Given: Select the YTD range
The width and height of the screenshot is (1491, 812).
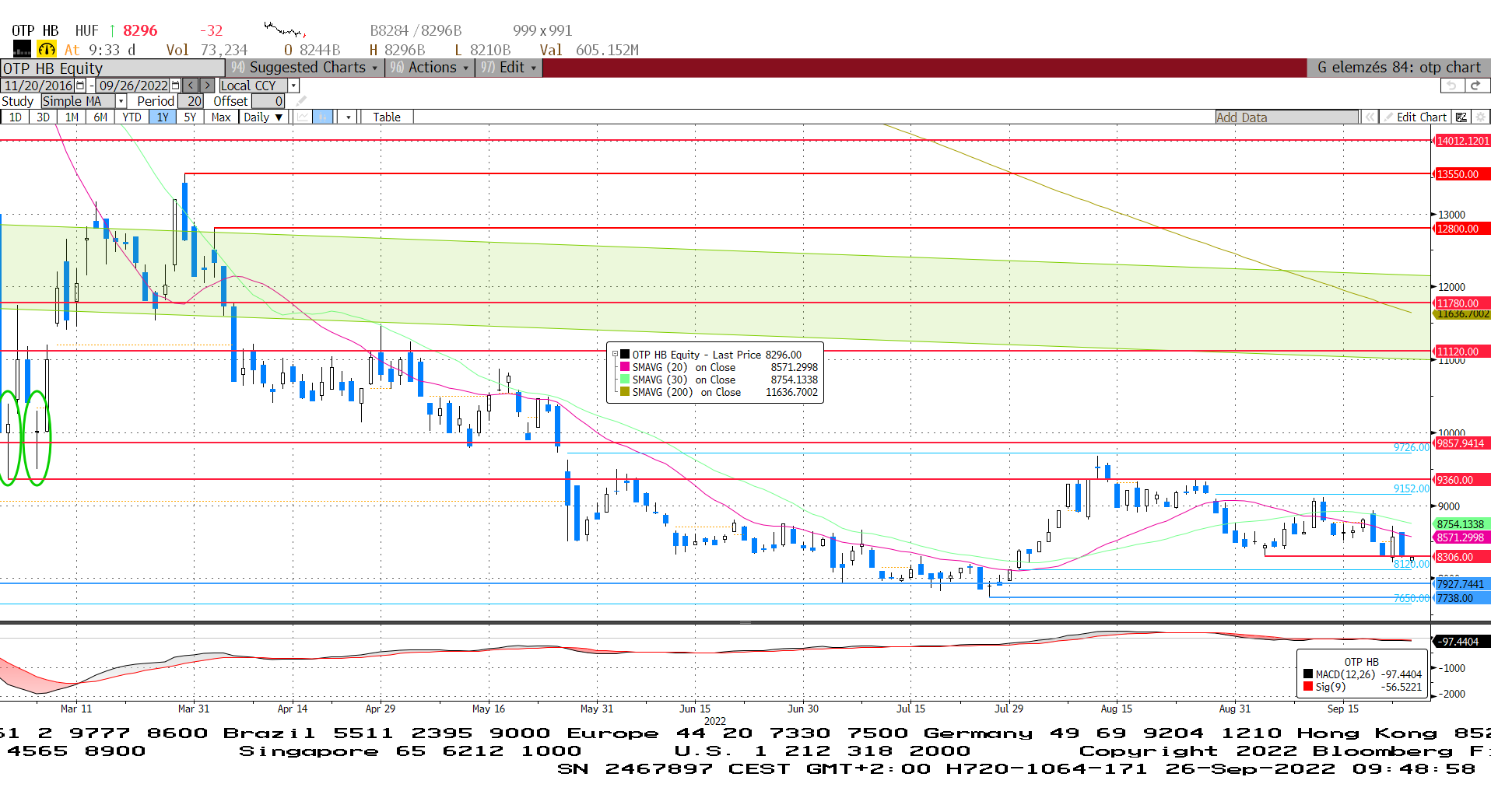Looking at the screenshot, I should tap(132, 117).
